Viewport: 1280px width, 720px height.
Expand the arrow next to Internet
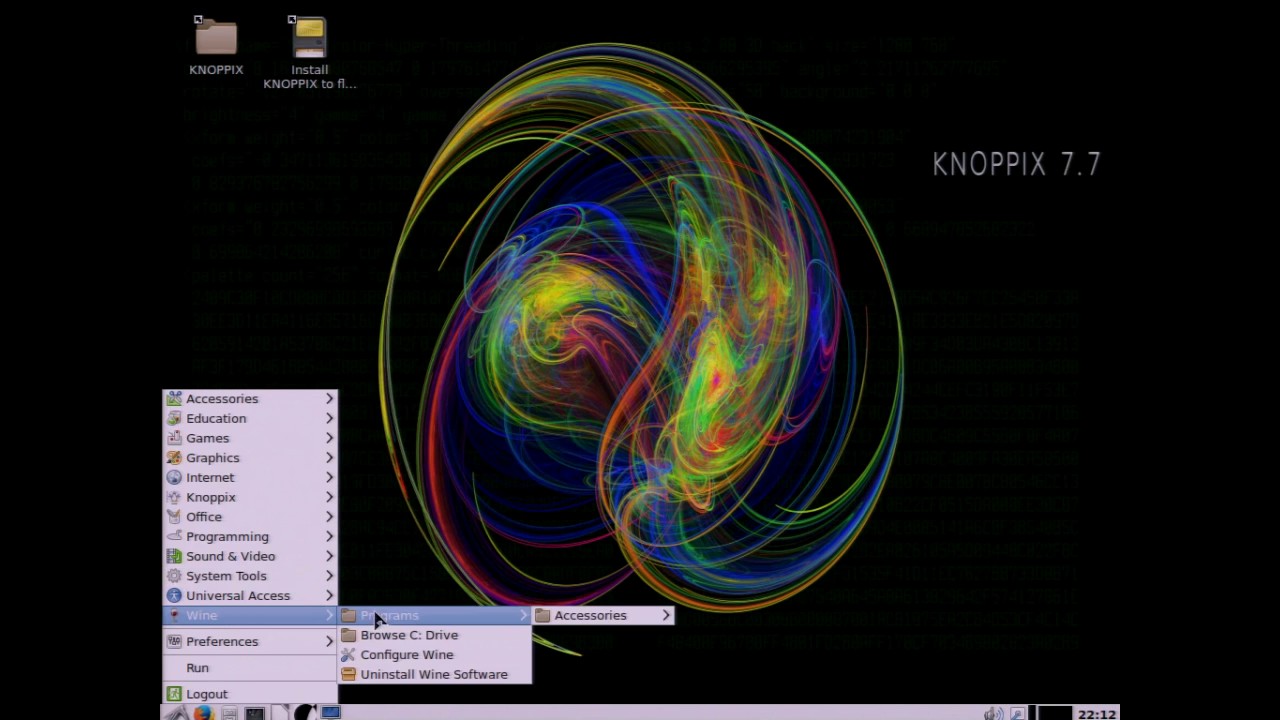pos(329,477)
